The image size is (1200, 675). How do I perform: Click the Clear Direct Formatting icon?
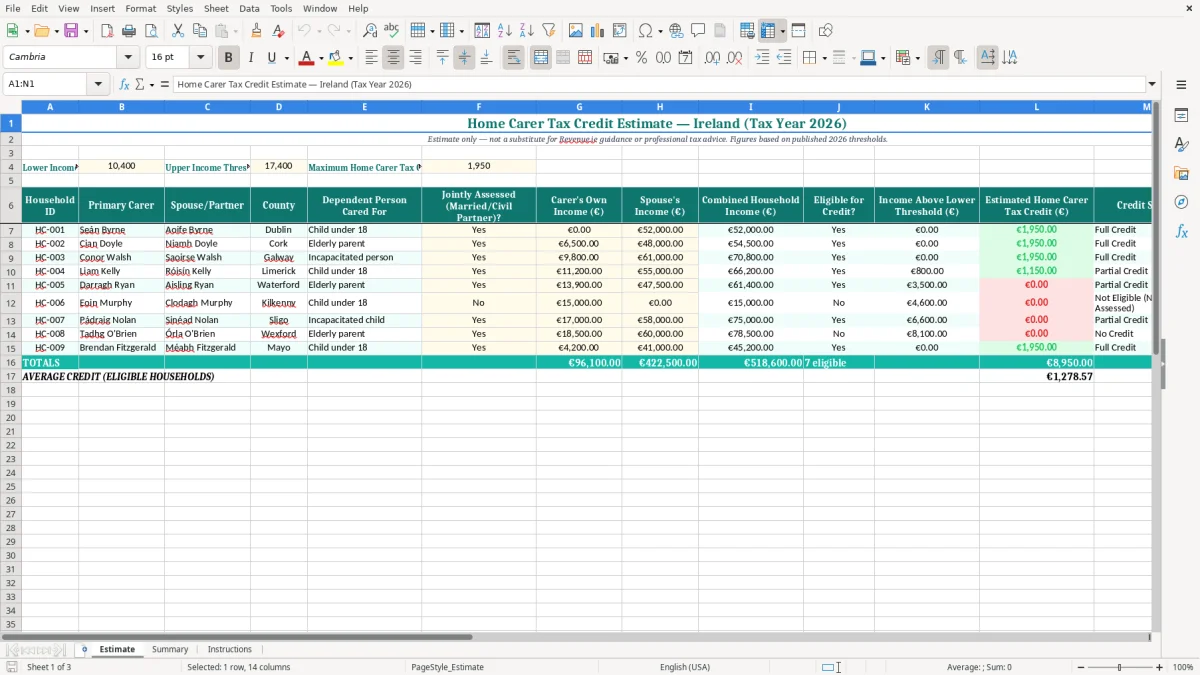click(279, 31)
